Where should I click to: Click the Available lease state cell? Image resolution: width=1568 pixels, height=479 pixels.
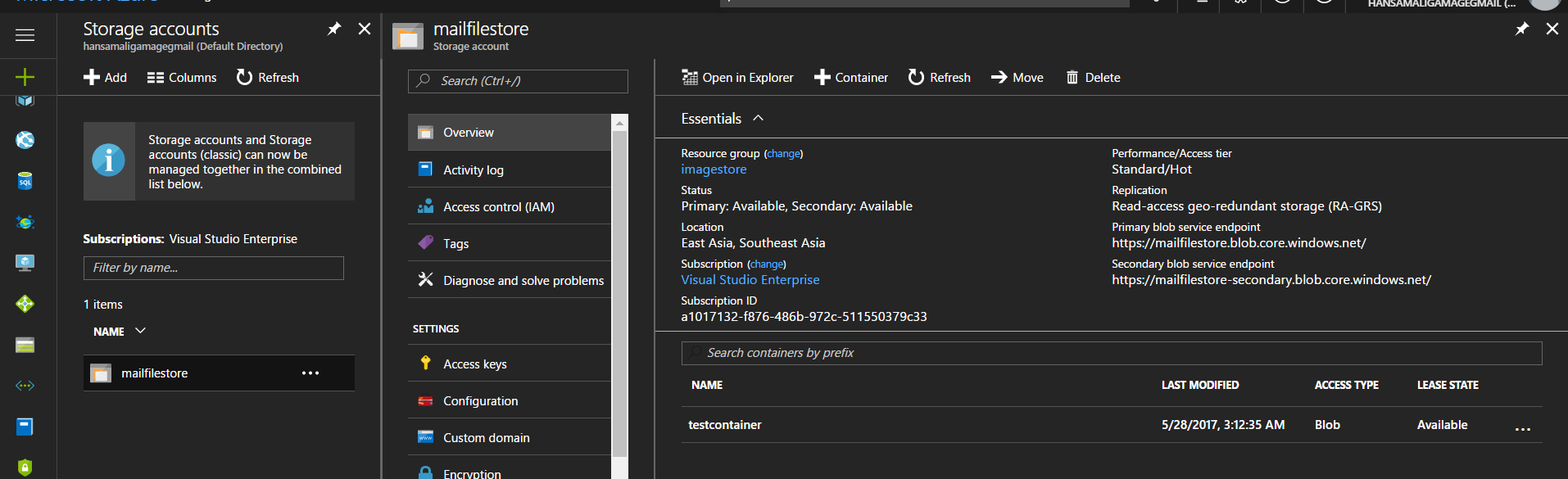tap(1443, 425)
